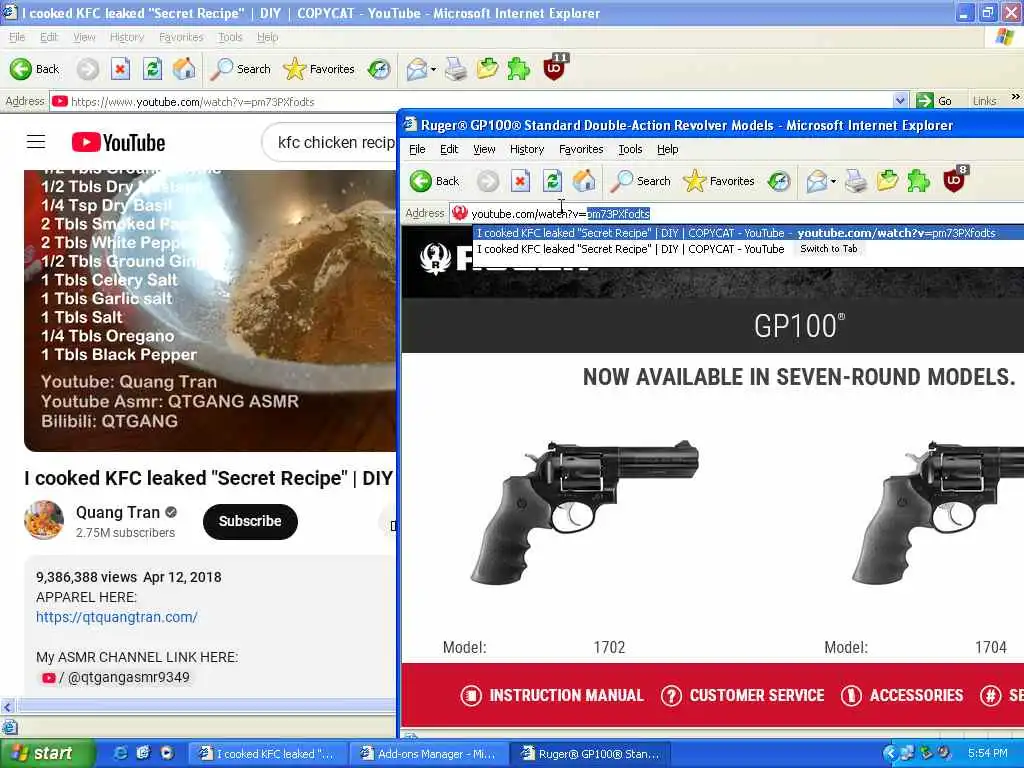Image resolution: width=1024 pixels, height=768 pixels.
Task: Open Favorites menu in Ruger window
Action: (581, 150)
